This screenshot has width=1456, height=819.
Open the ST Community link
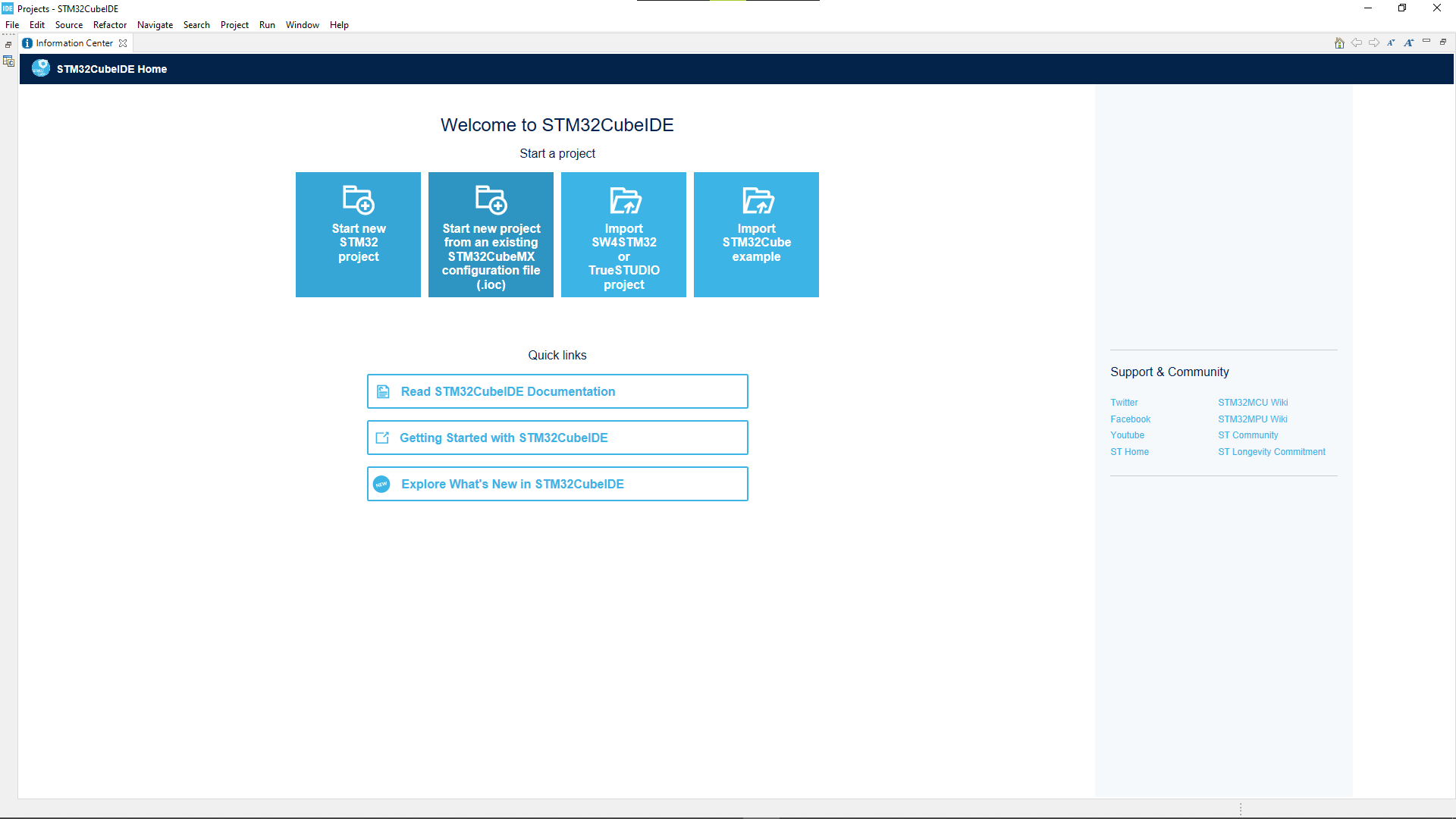click(x=1247, y=435)
